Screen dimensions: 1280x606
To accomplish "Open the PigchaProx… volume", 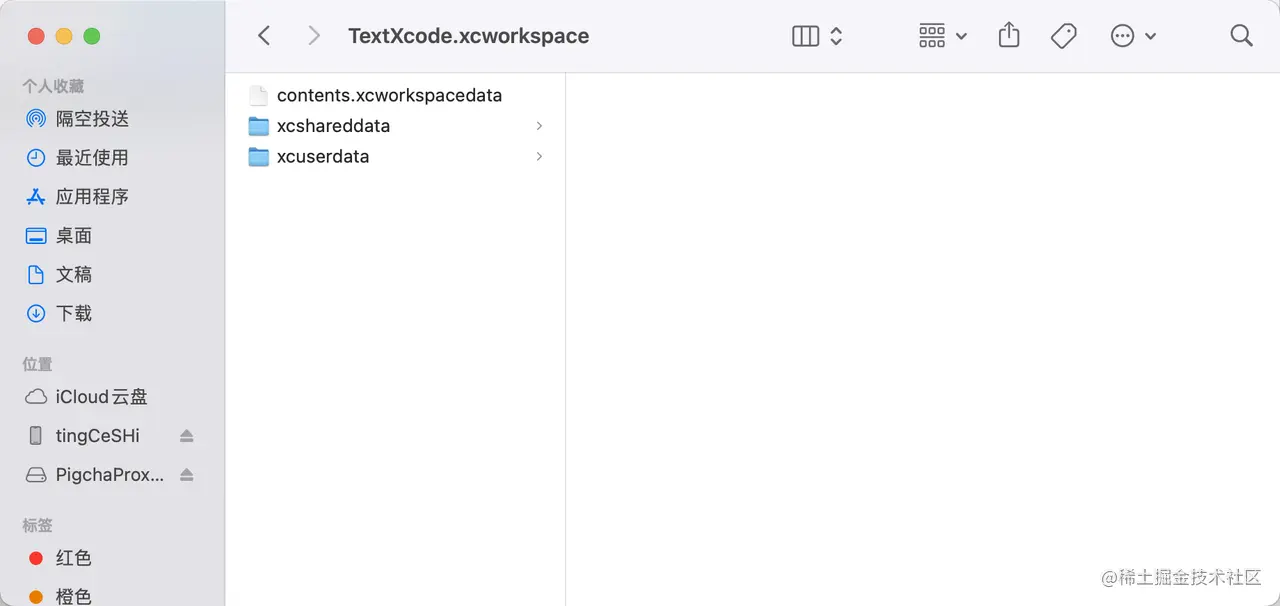I will [x=110, y=475].
